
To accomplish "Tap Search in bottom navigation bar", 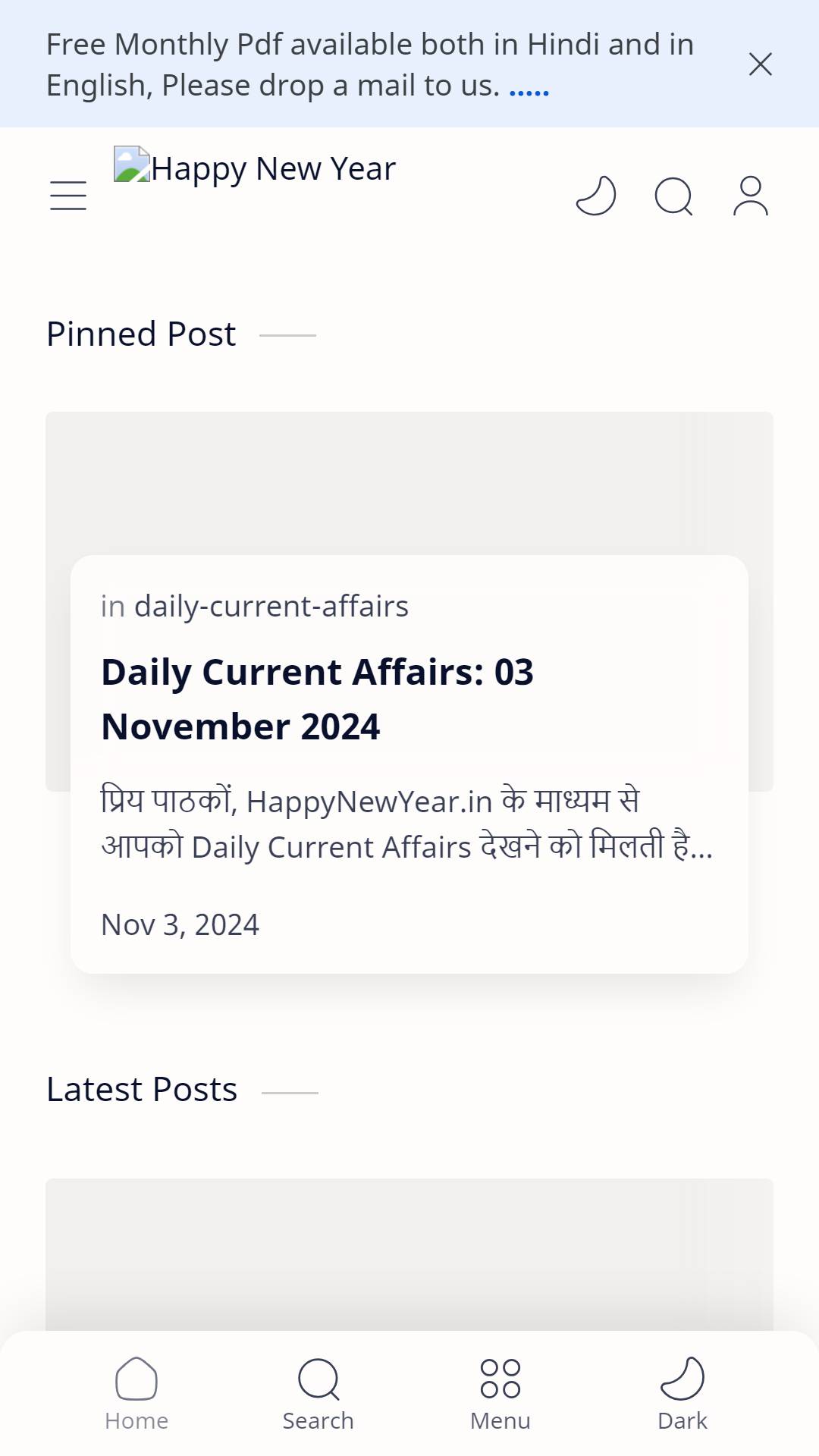I will point(318,1393).
